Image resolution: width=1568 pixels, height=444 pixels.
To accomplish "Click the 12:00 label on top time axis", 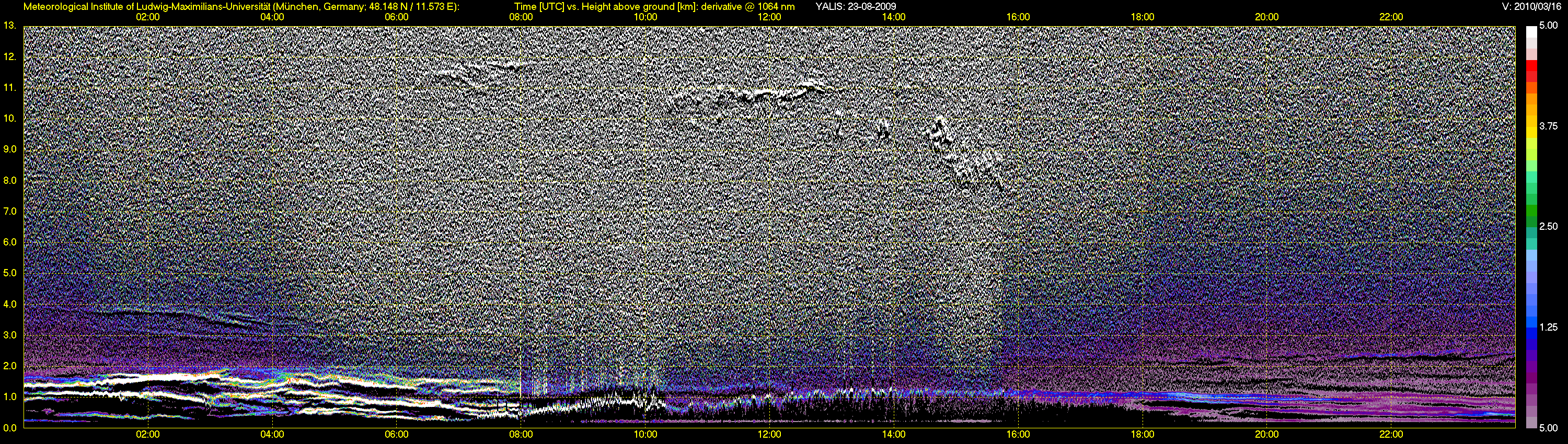I will [769, 17].
